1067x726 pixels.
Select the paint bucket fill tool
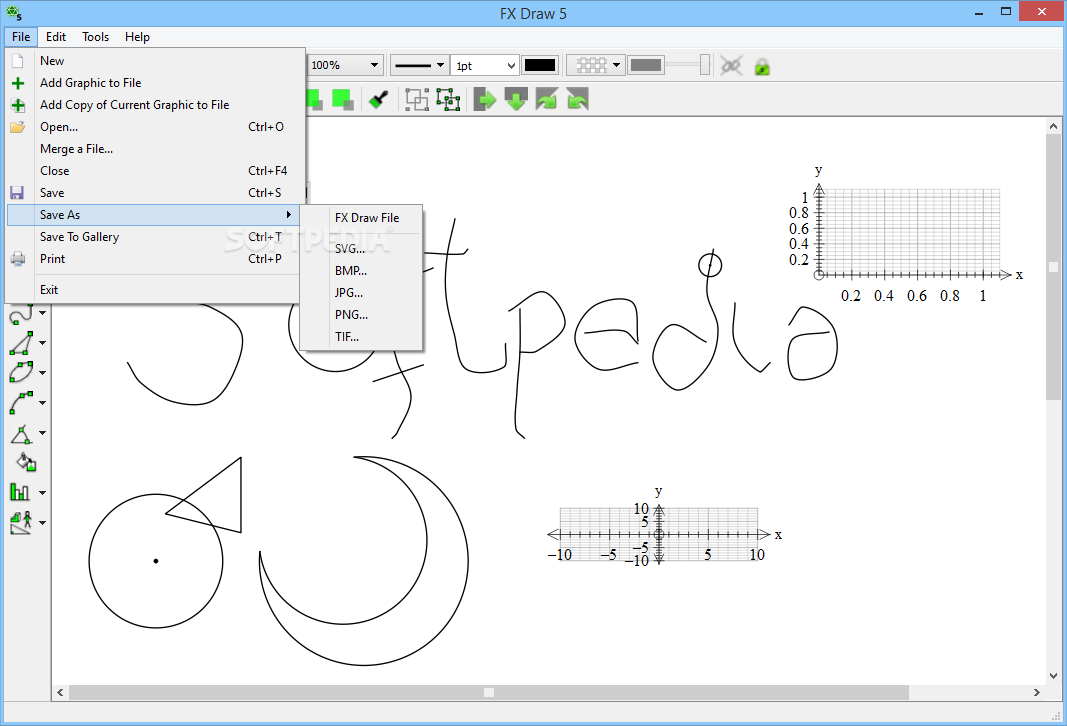click(x=26, y=463)
